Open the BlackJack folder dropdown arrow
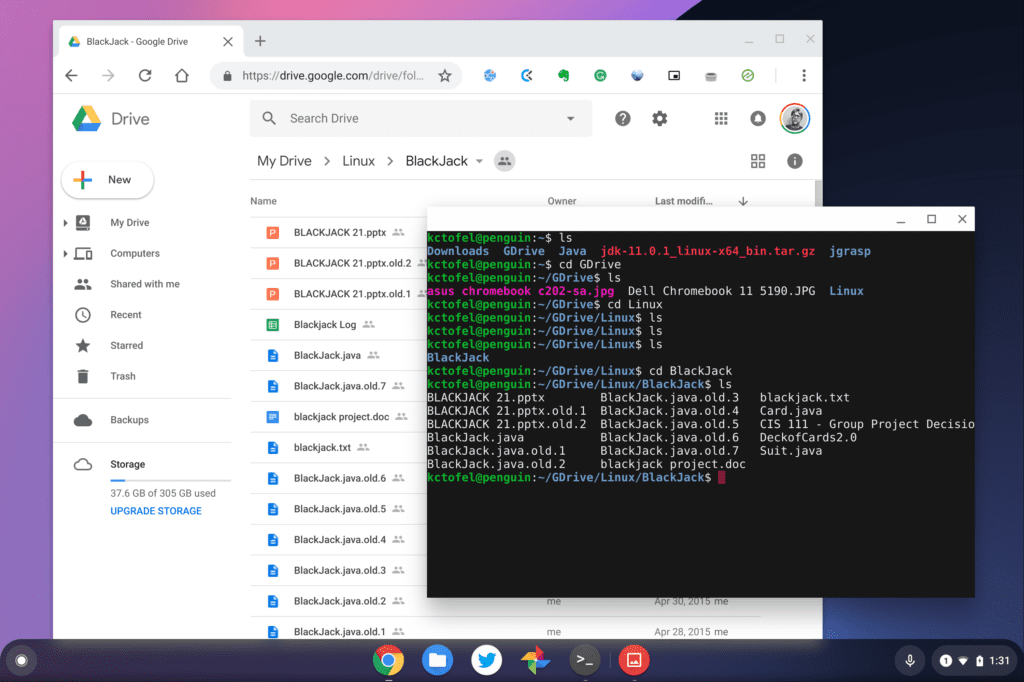This screenshot has height=682, width=1024. (479, 161)
